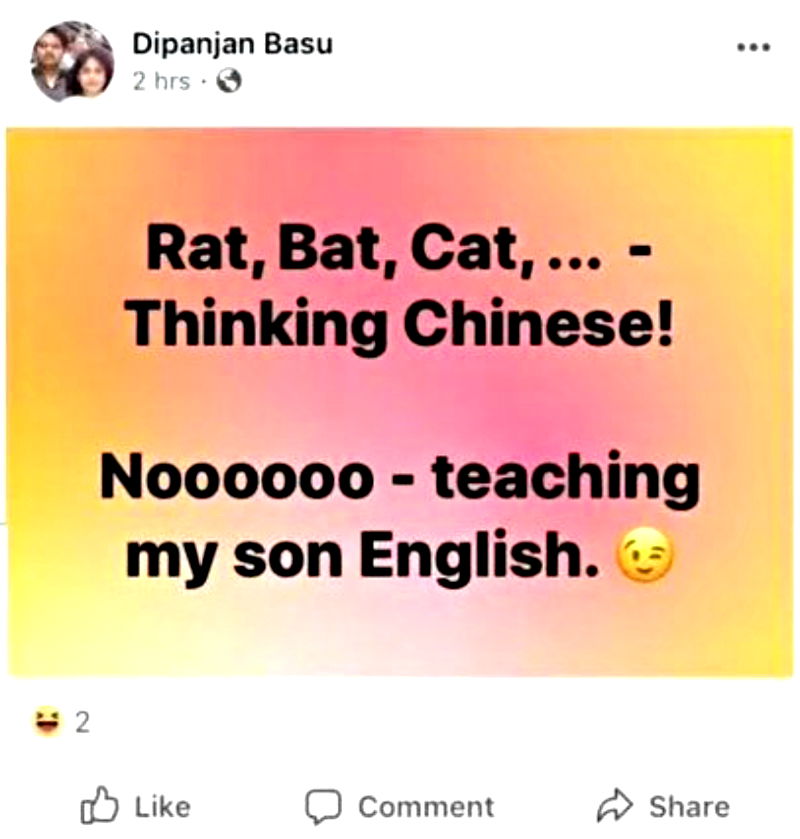Click the 'Thinking Chinese!' text
This screenshot has width=800, height=839.
(x=399, y=326)
